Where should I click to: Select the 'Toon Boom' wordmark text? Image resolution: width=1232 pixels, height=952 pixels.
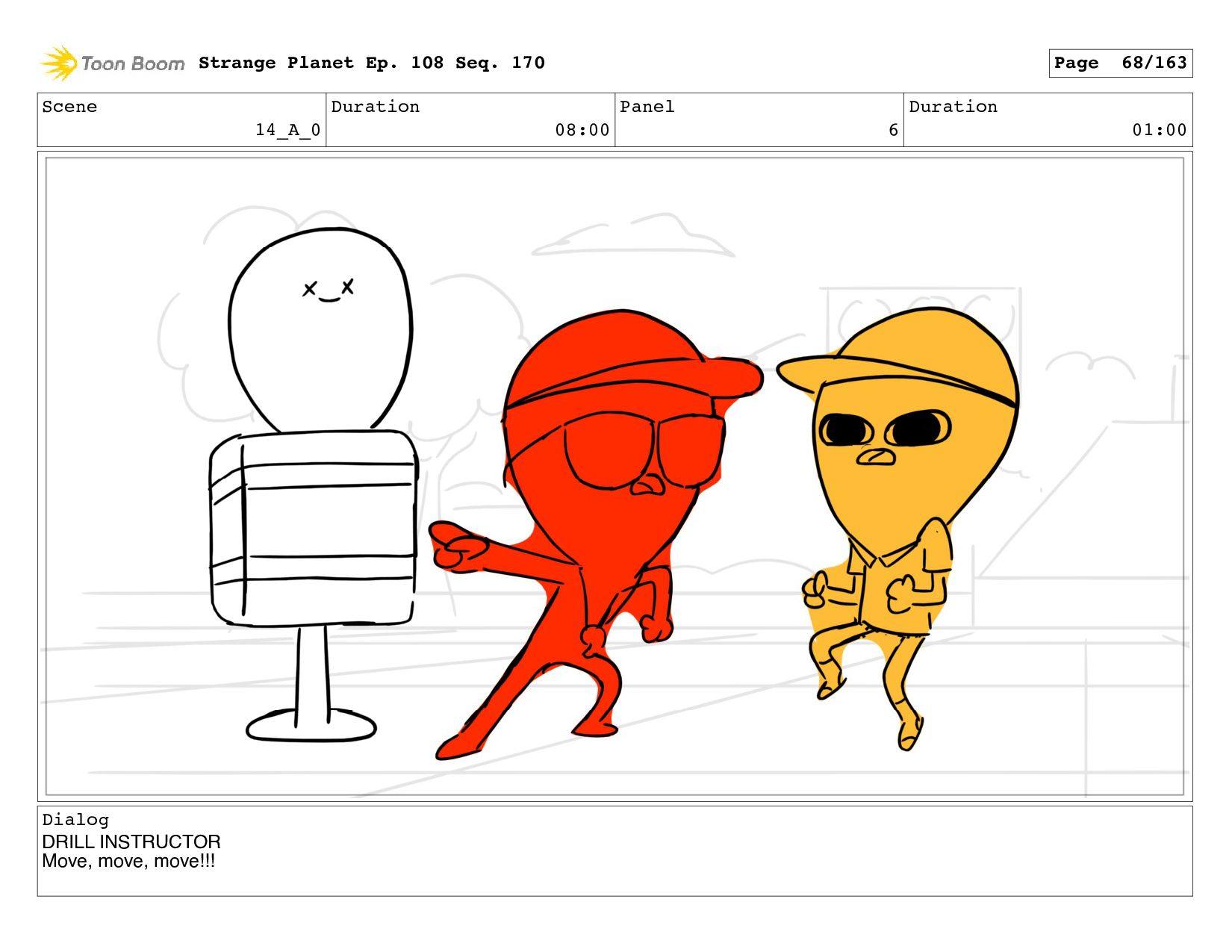(133, 63)
